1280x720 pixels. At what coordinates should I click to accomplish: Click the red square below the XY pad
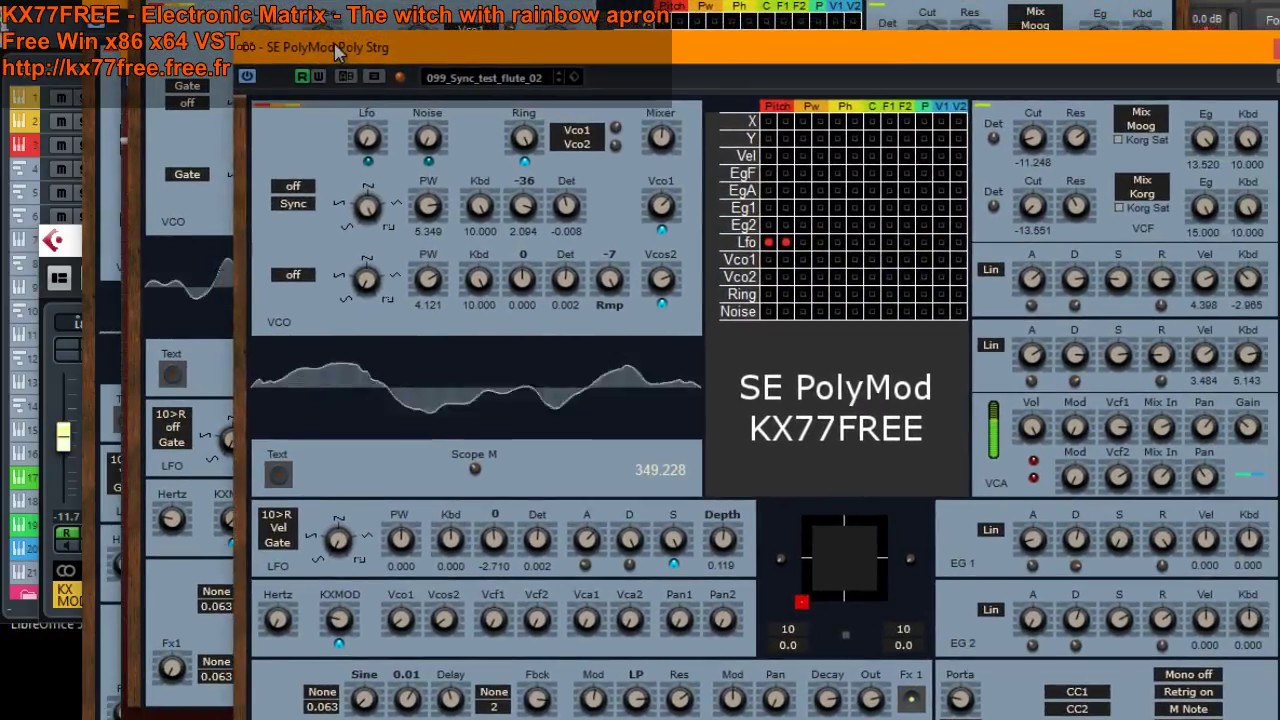801,602
